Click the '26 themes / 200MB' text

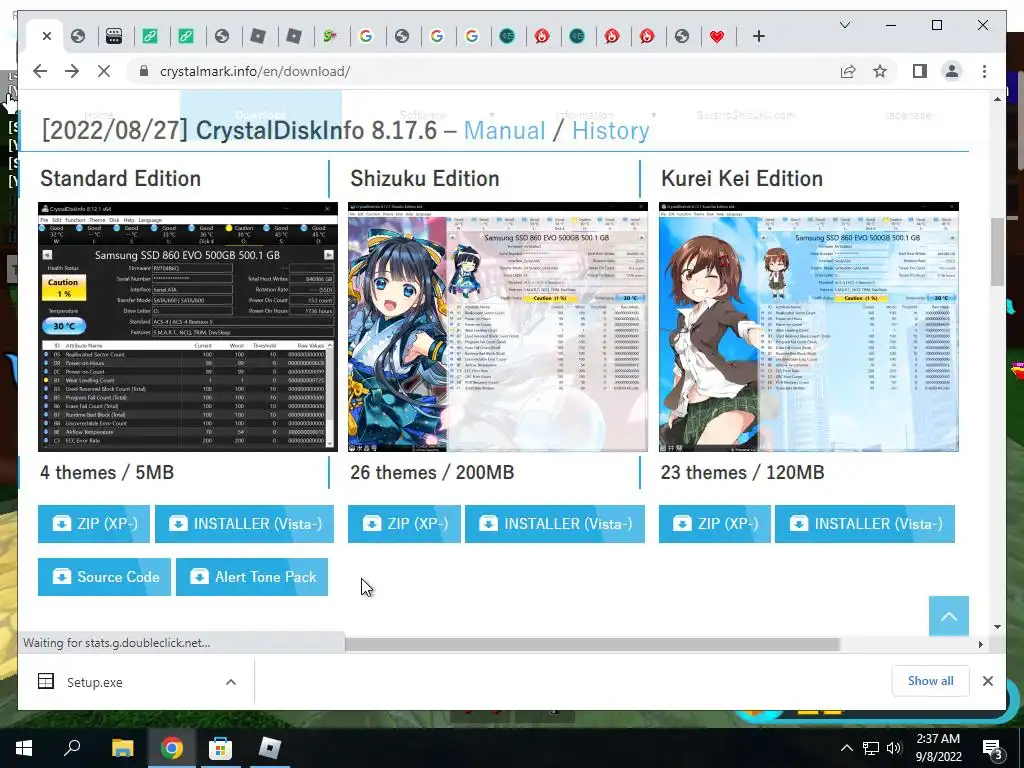point(432,472)
